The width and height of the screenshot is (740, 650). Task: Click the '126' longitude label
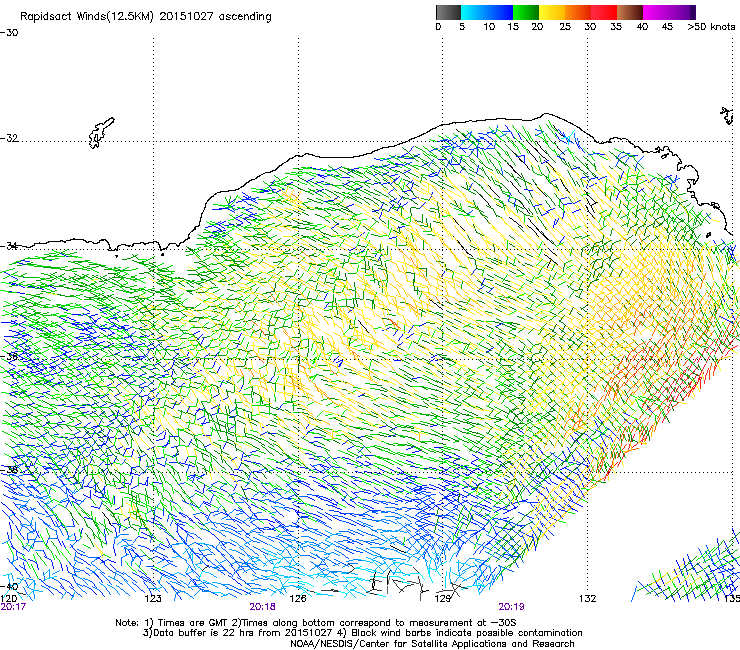pos(298,599)
